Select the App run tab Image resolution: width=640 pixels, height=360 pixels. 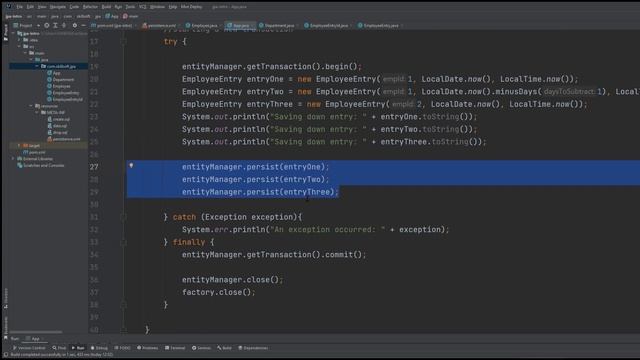33,339
